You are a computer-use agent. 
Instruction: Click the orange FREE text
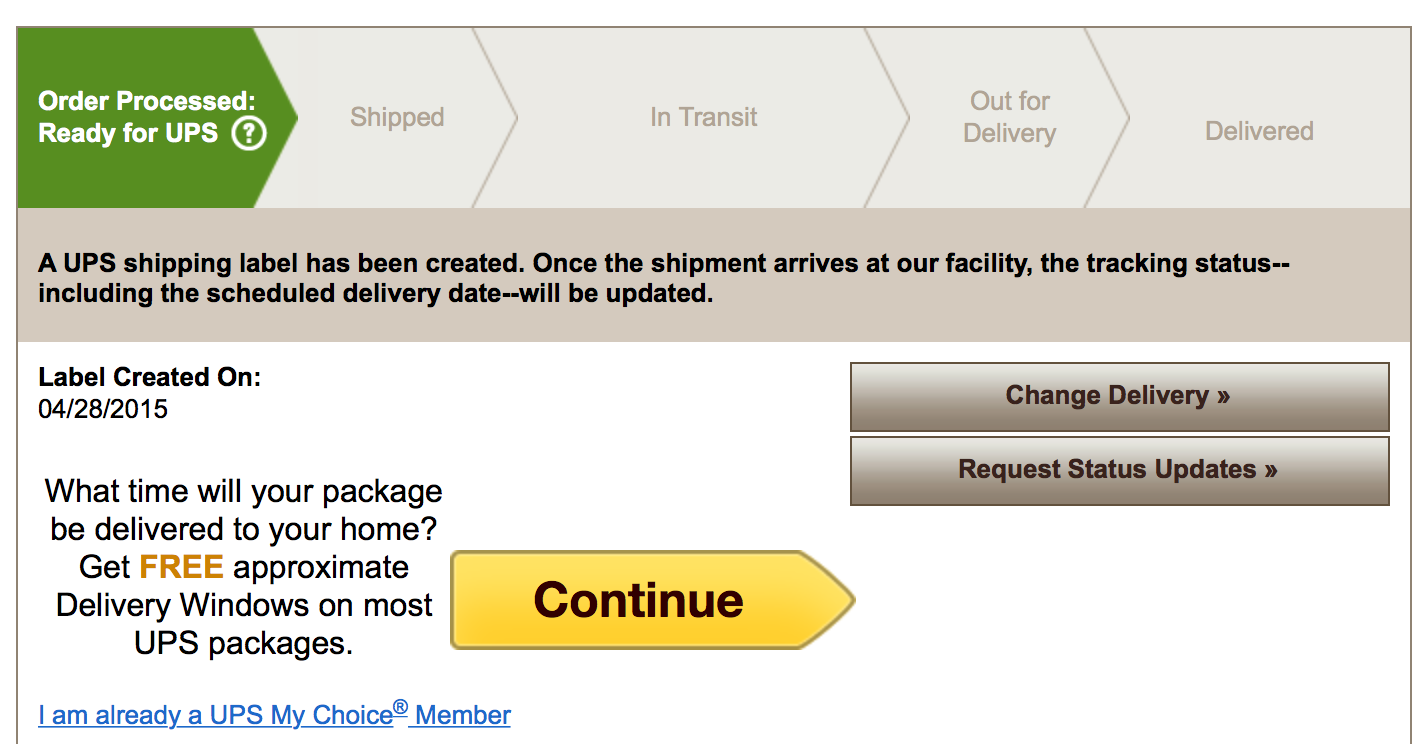(x=181, y=567)
